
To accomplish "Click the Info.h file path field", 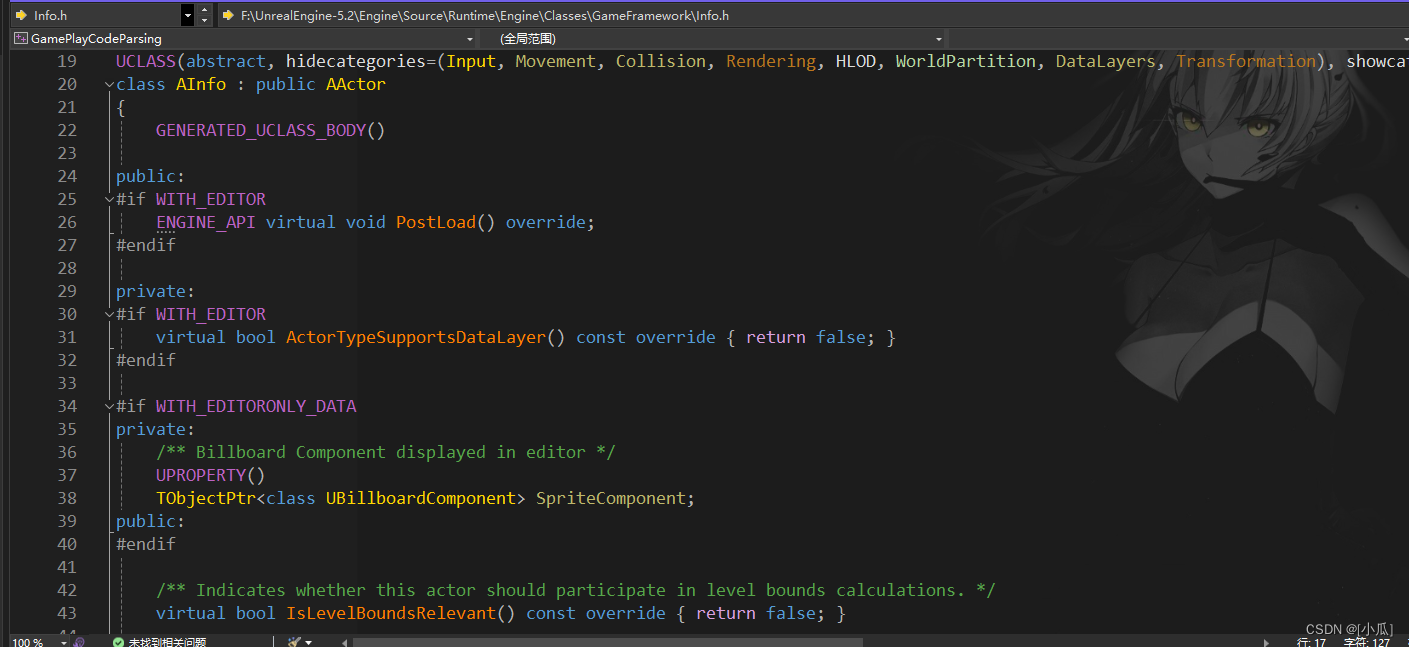I will 812,15.
